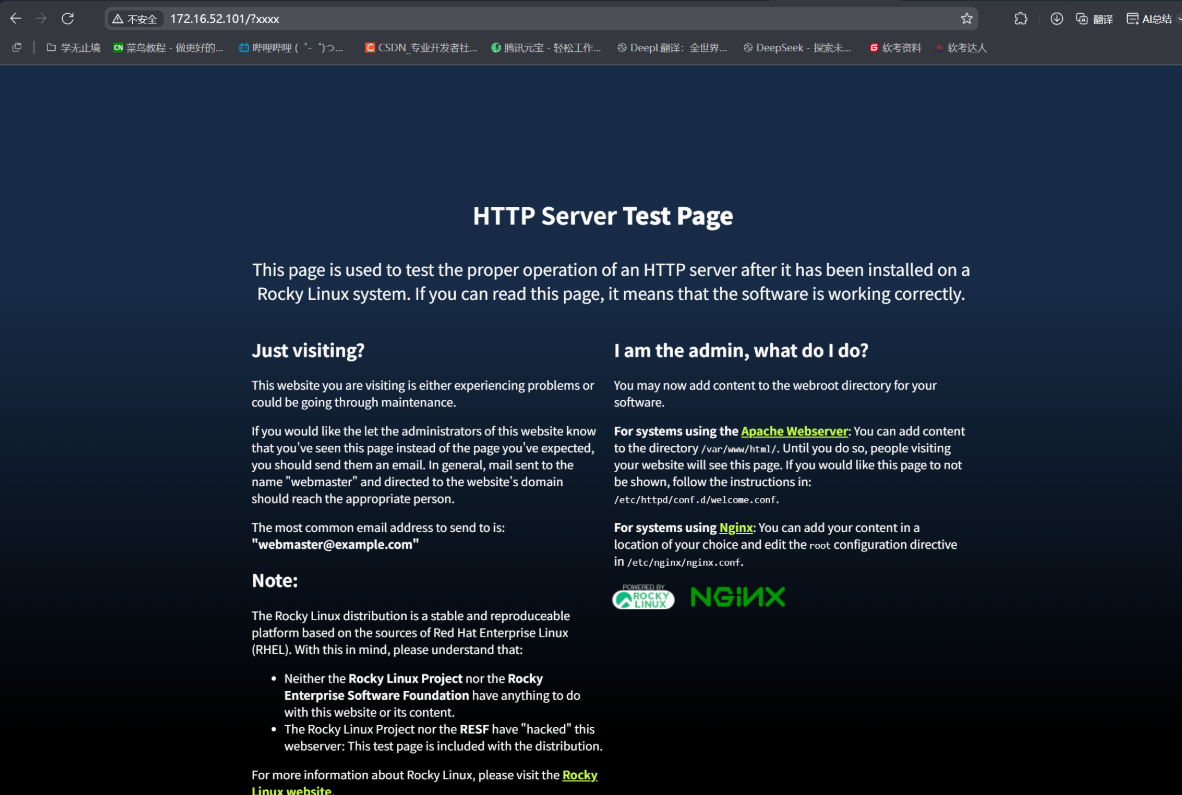Follow the Apache Webserver link
The height and width of the screenshot is (795, 1182).
[795, 431]
